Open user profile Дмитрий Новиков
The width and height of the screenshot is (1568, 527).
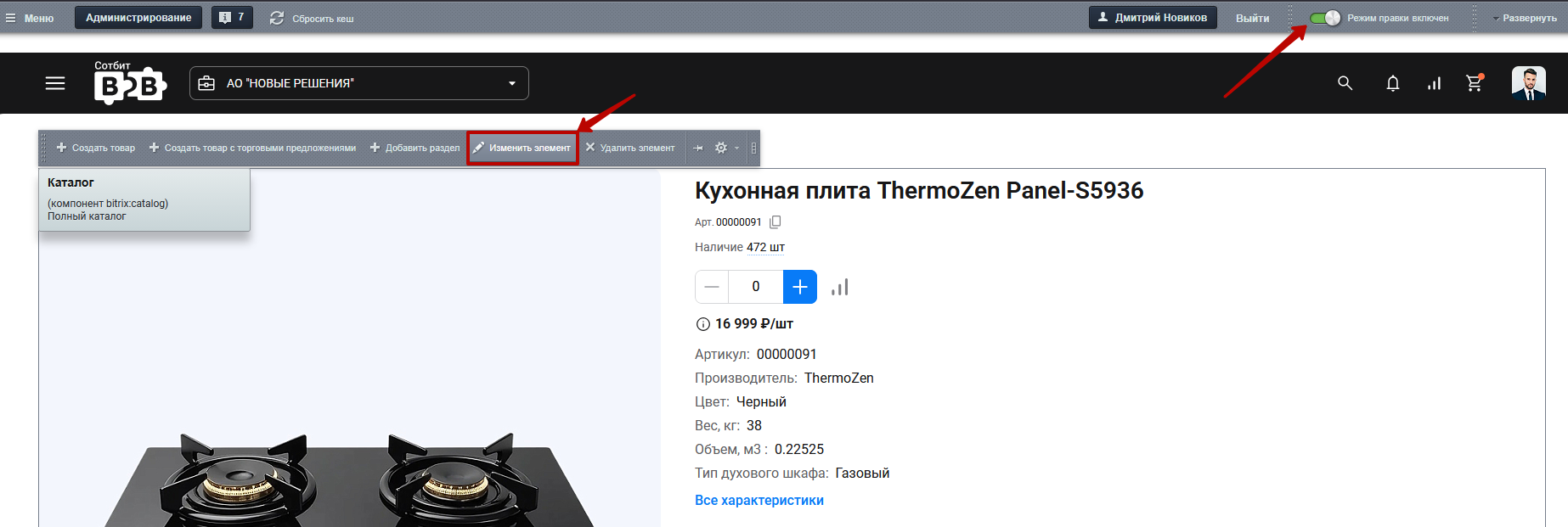coord(1153,18)
